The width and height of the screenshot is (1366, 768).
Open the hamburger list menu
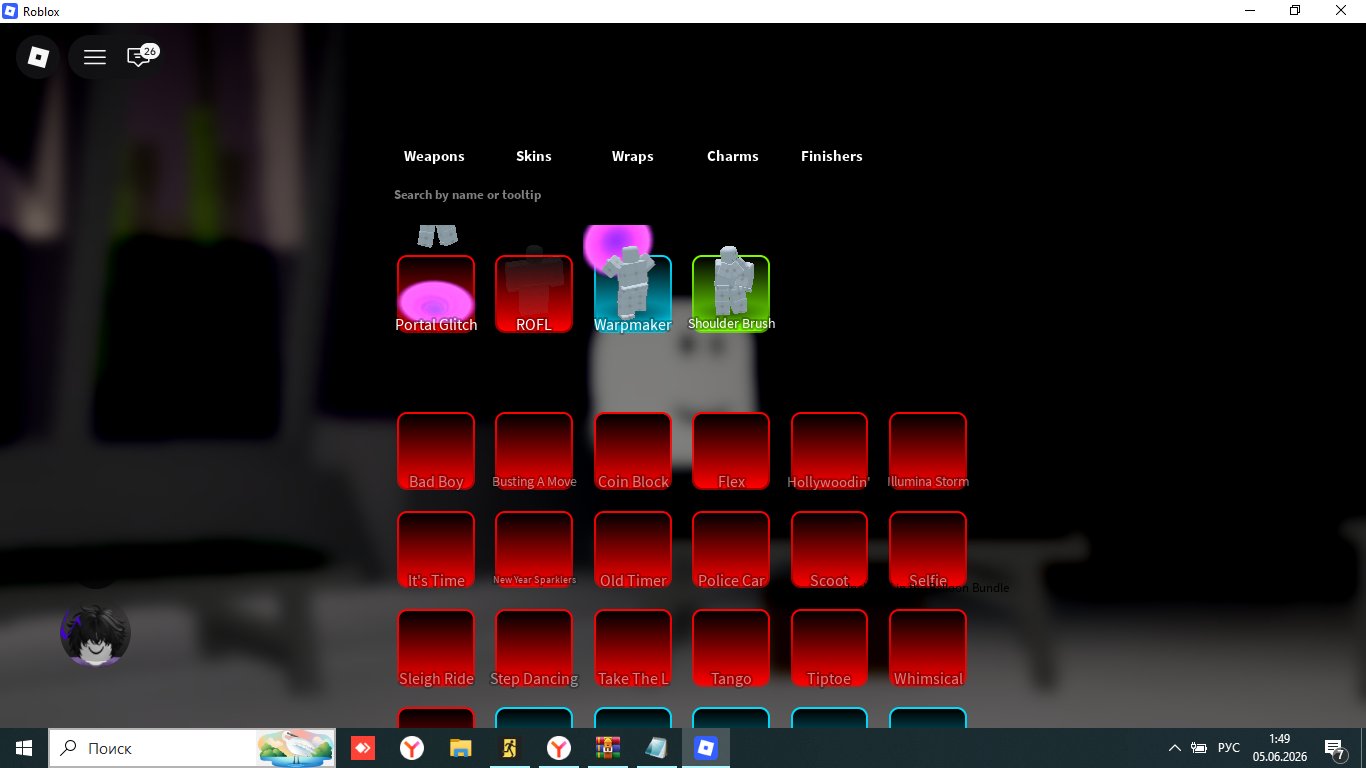95,57
